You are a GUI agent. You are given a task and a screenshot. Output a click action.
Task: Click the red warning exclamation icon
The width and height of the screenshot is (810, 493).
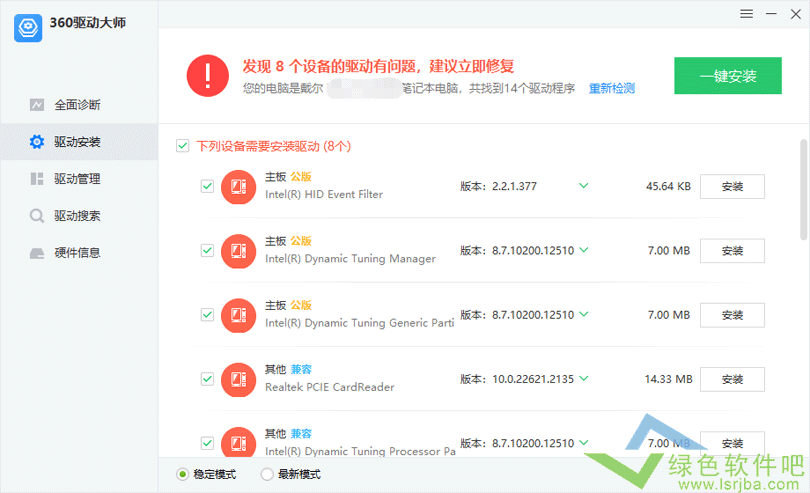pyautogui.click(x=207, y=75)
